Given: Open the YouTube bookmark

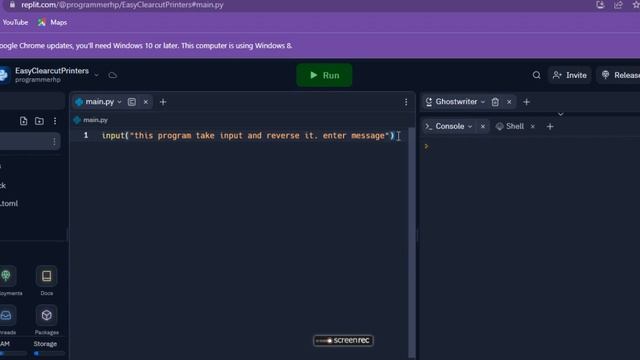Looking at the screenshot, I should coord(15,22).
